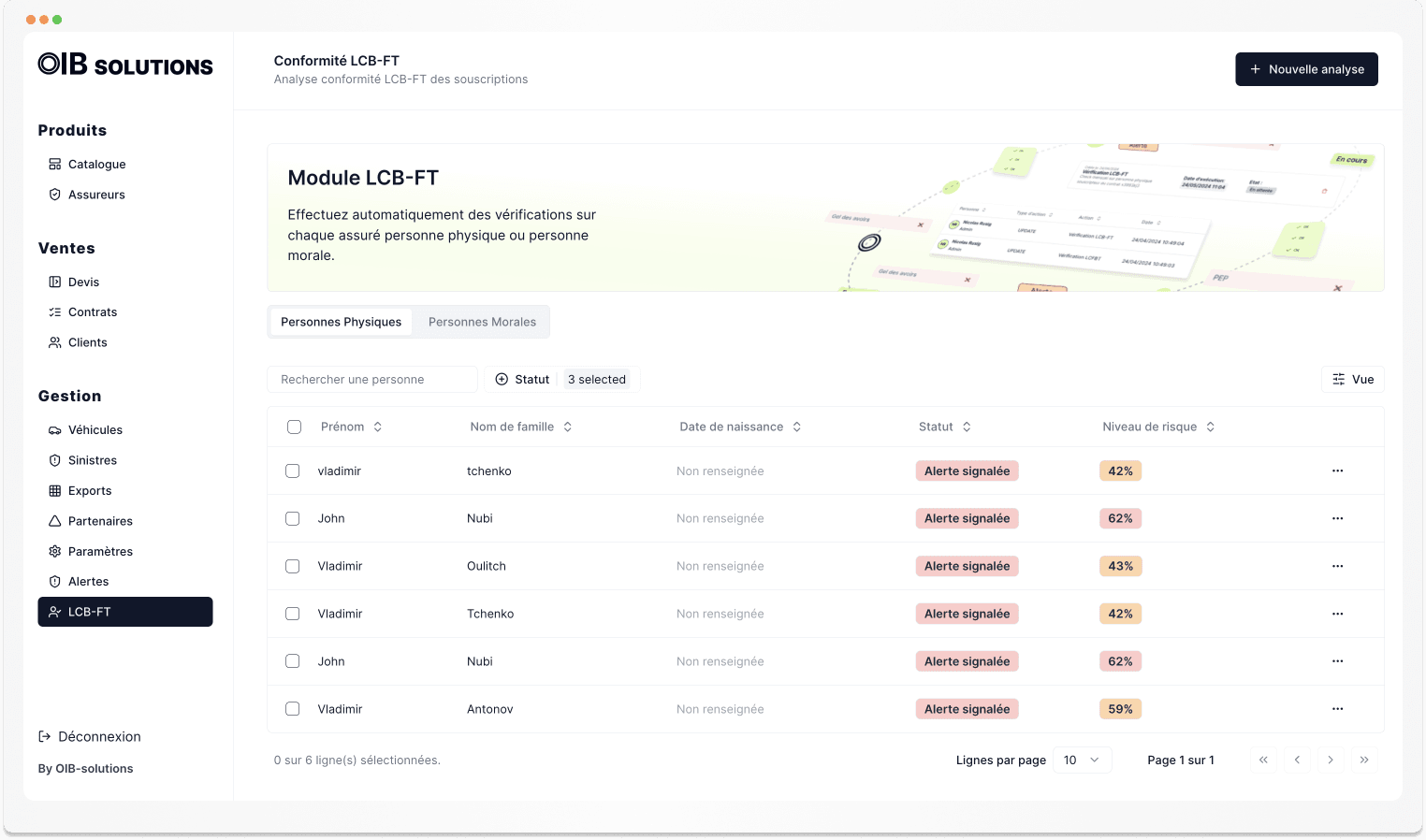
Task: Tick the select-all checkbox in table header
Action: (294, 426)
